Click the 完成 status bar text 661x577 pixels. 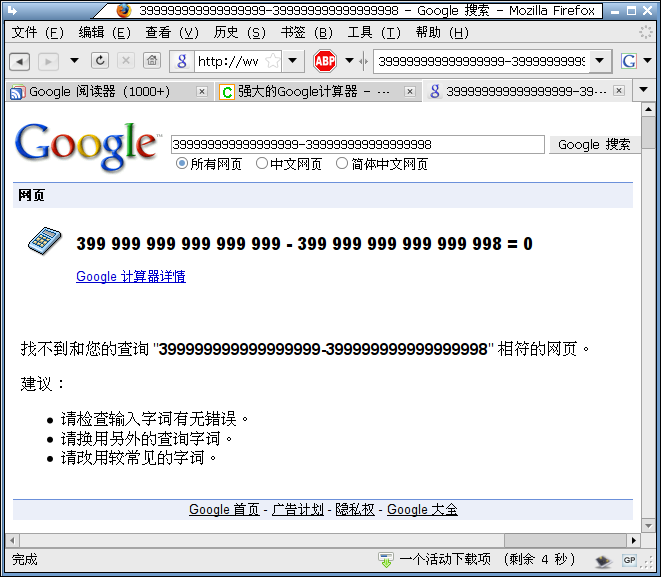24,560
